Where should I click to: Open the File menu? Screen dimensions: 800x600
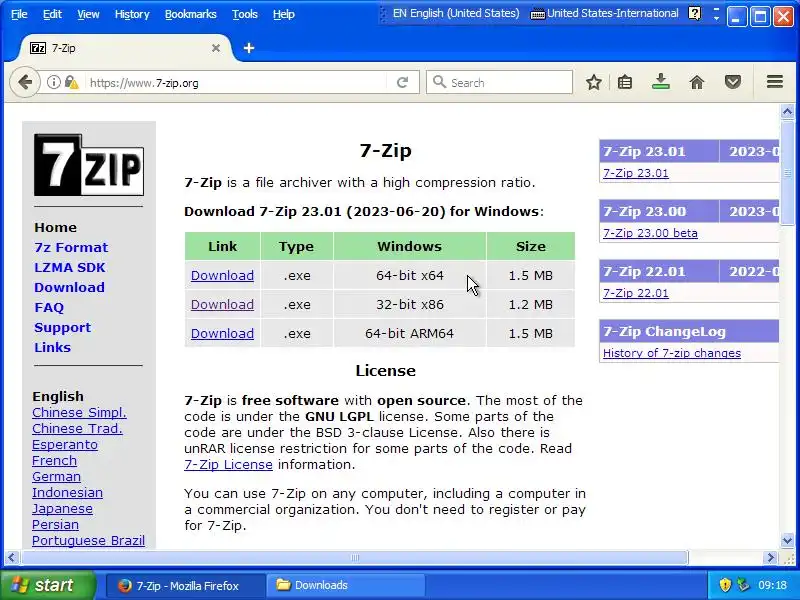19,14
